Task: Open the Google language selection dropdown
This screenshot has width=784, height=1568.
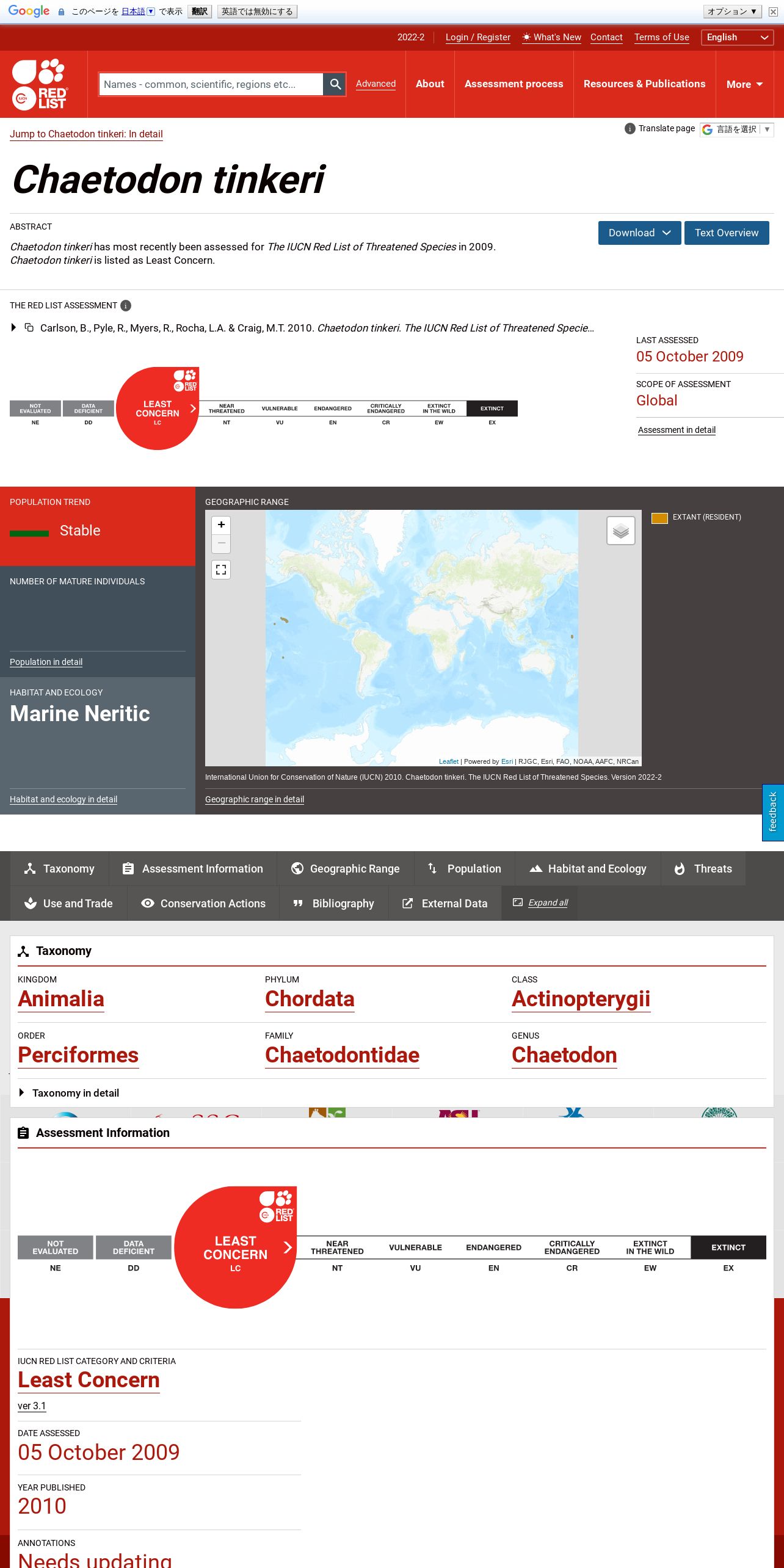Action: coord(737,129)
